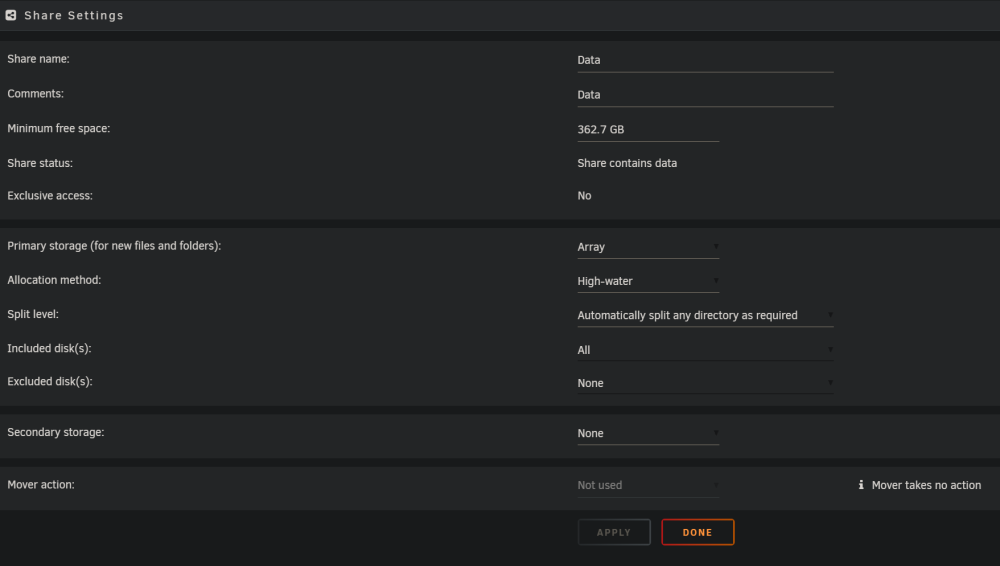This screenshot has width=1000, height=566.
Task: Click the 'Share contains data' status text
Action: click(627, 163)
